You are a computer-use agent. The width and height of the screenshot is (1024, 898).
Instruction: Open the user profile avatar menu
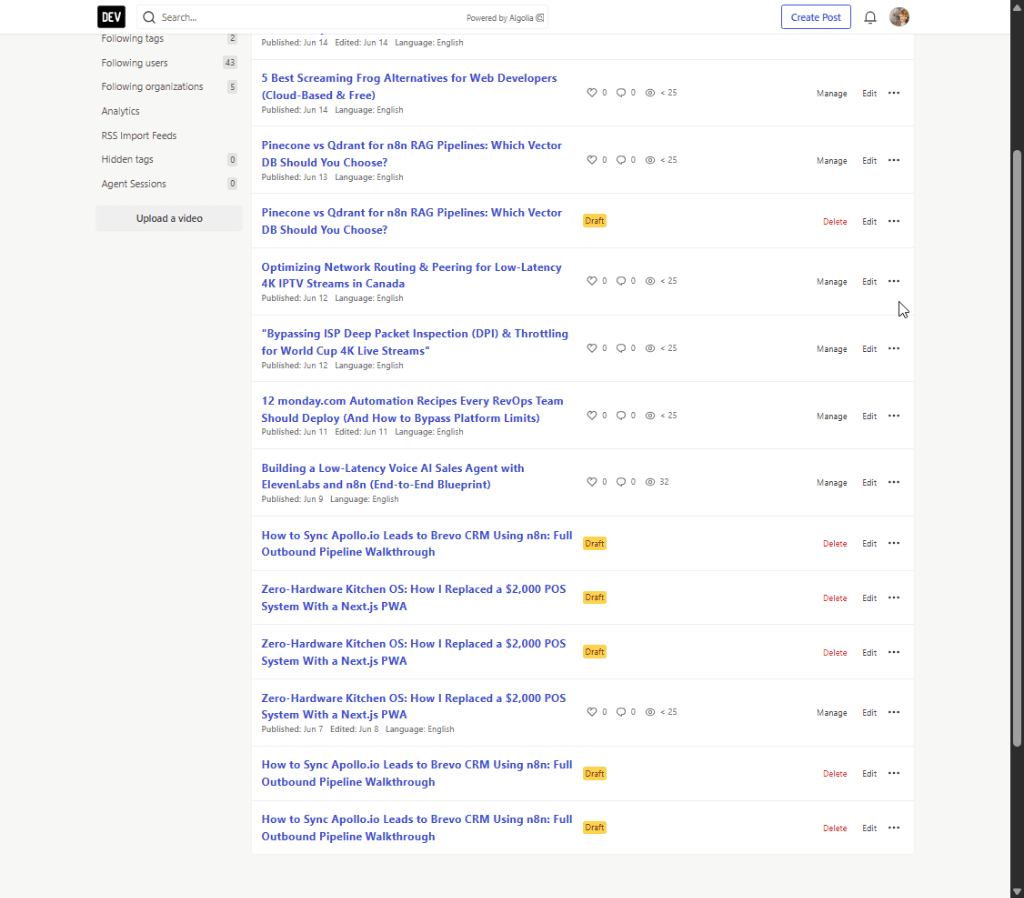[x=899, y=17]
